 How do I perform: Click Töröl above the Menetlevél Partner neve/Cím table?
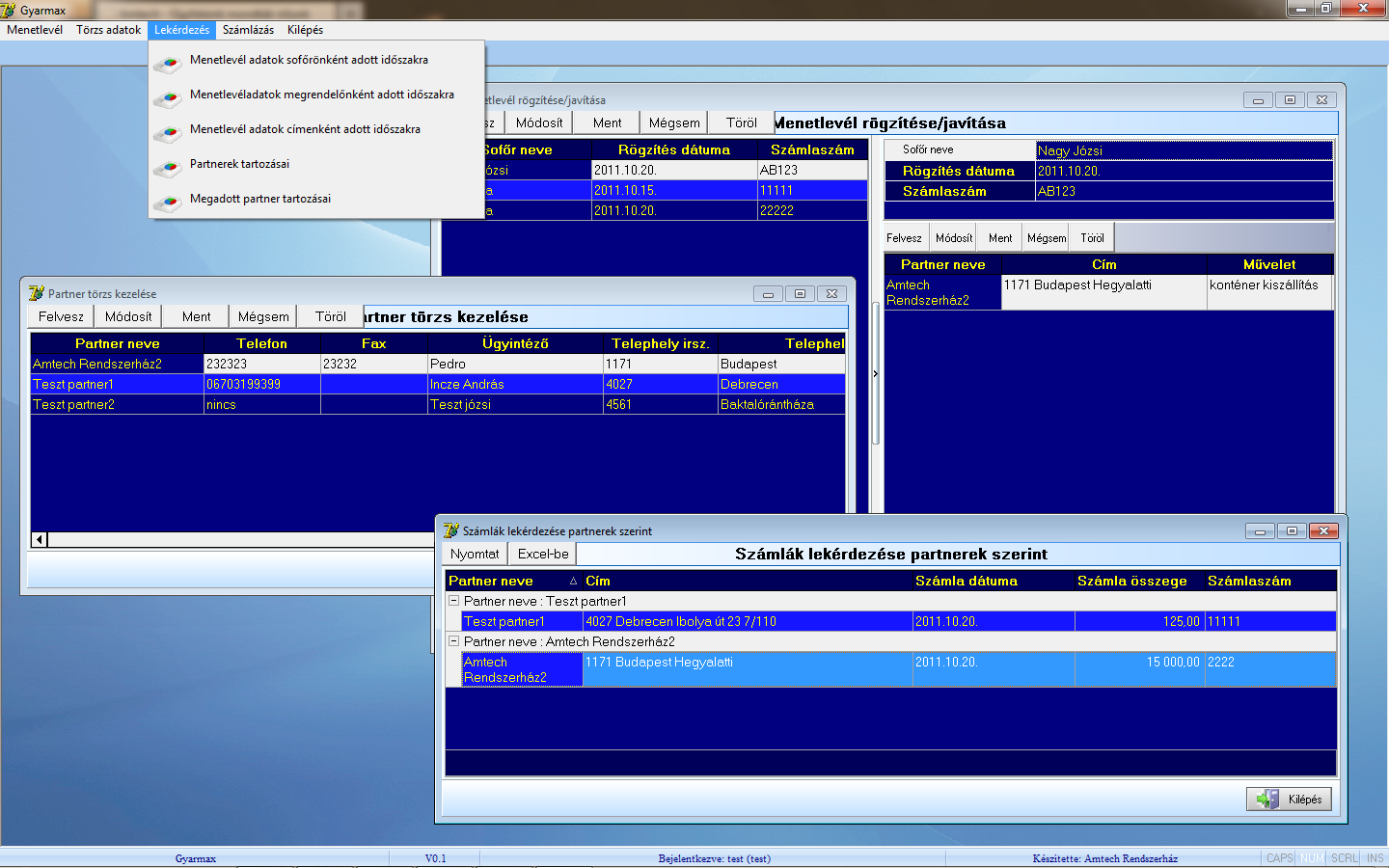point(1092,238)
